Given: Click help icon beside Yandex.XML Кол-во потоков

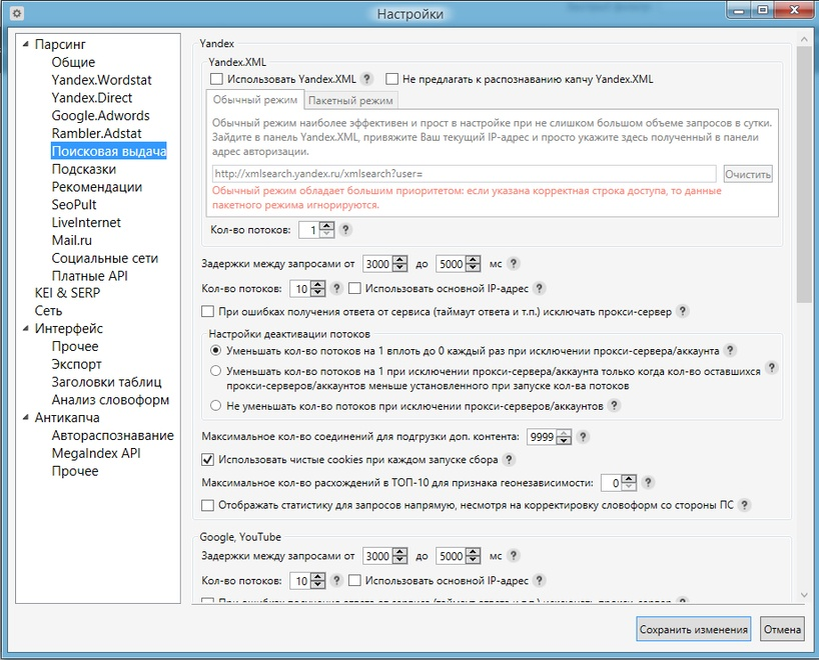Looking at the screenshot, I should click(345, 229).
